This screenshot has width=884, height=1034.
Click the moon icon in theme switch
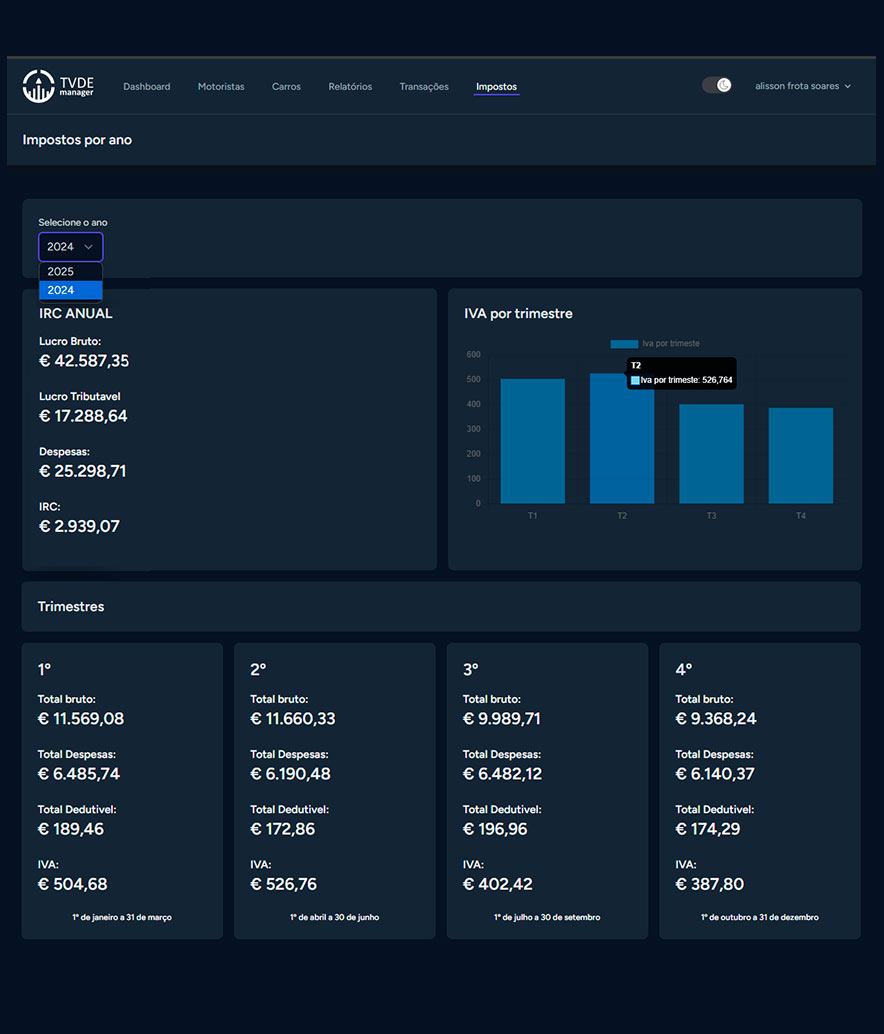(724, 85)
